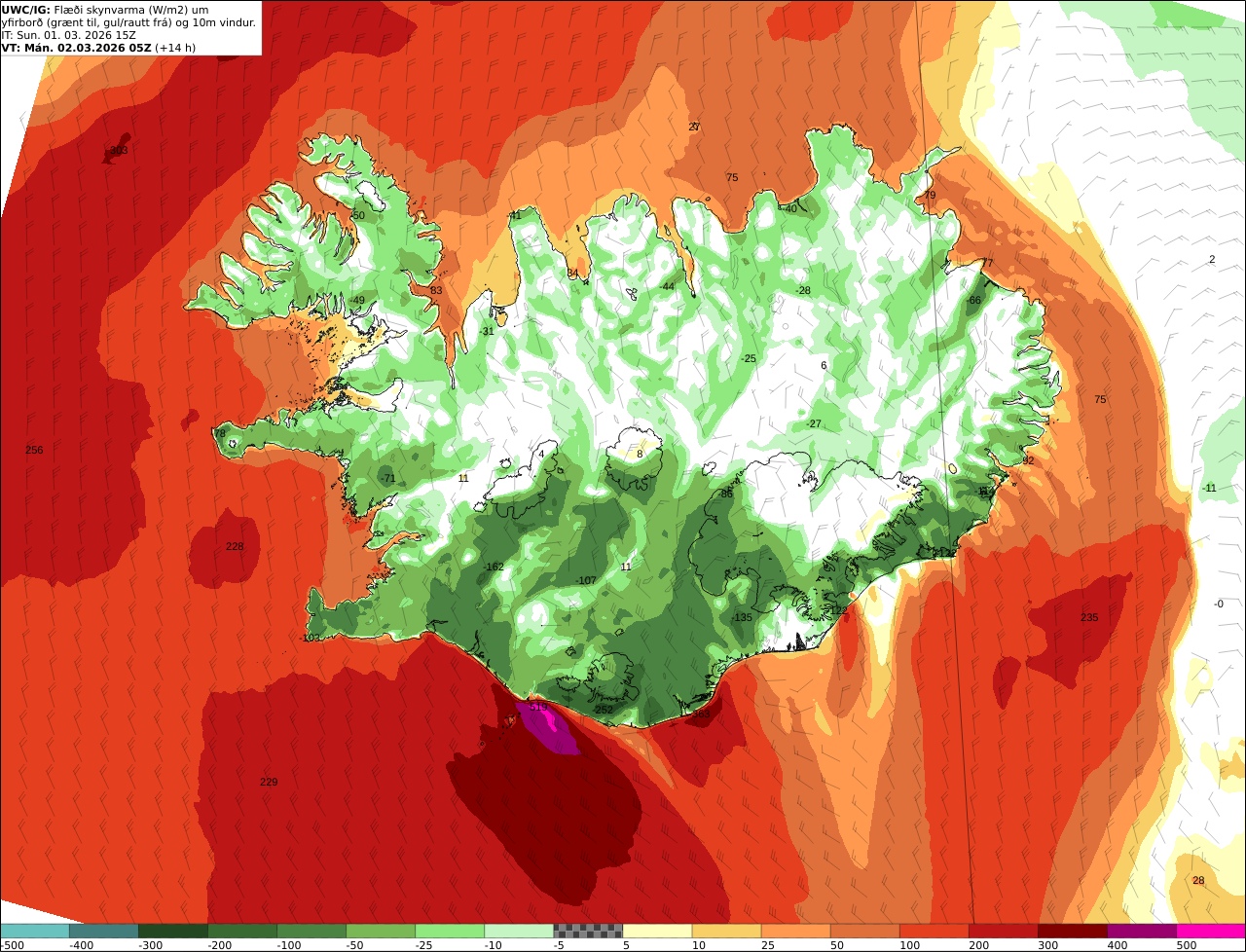
Task: Click the 'IT: Sun. 01. 03. 2026 15Z' line
Action: click(66, 35)
